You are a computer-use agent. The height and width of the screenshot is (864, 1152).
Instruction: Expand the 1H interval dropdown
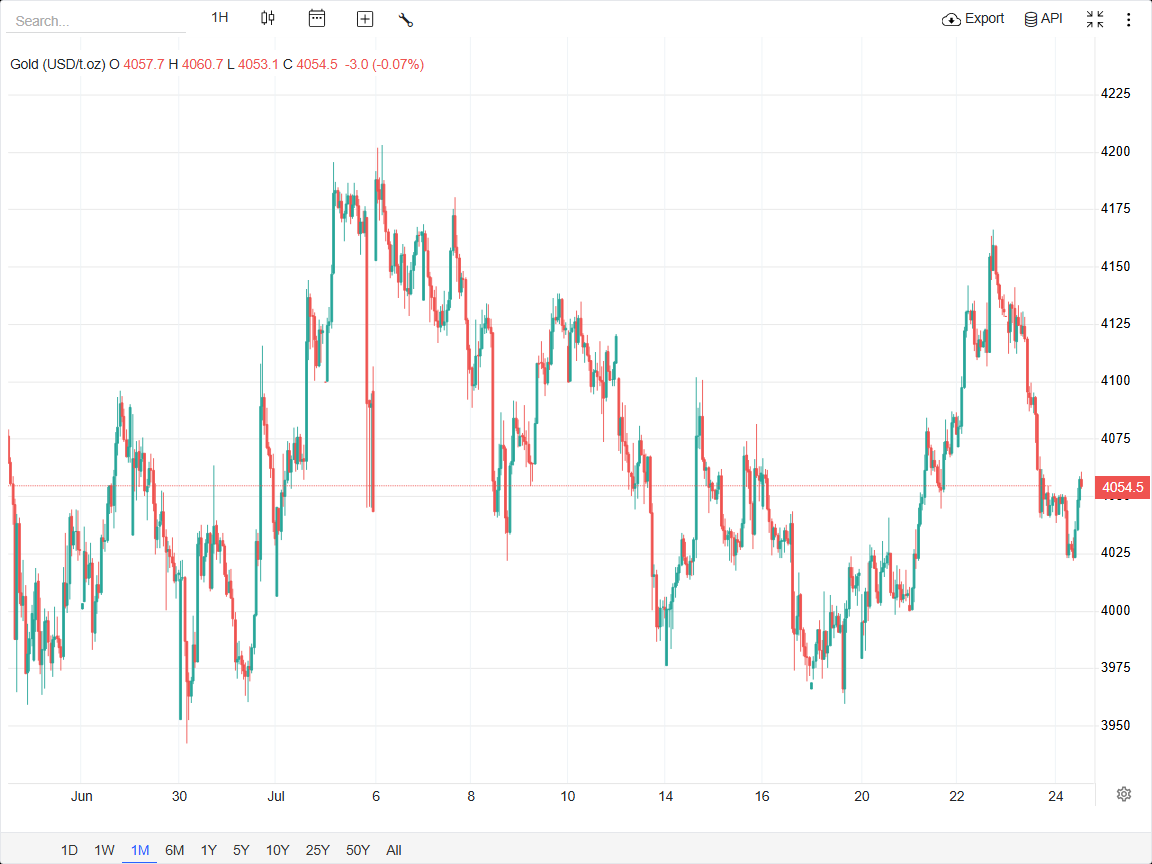220,18
